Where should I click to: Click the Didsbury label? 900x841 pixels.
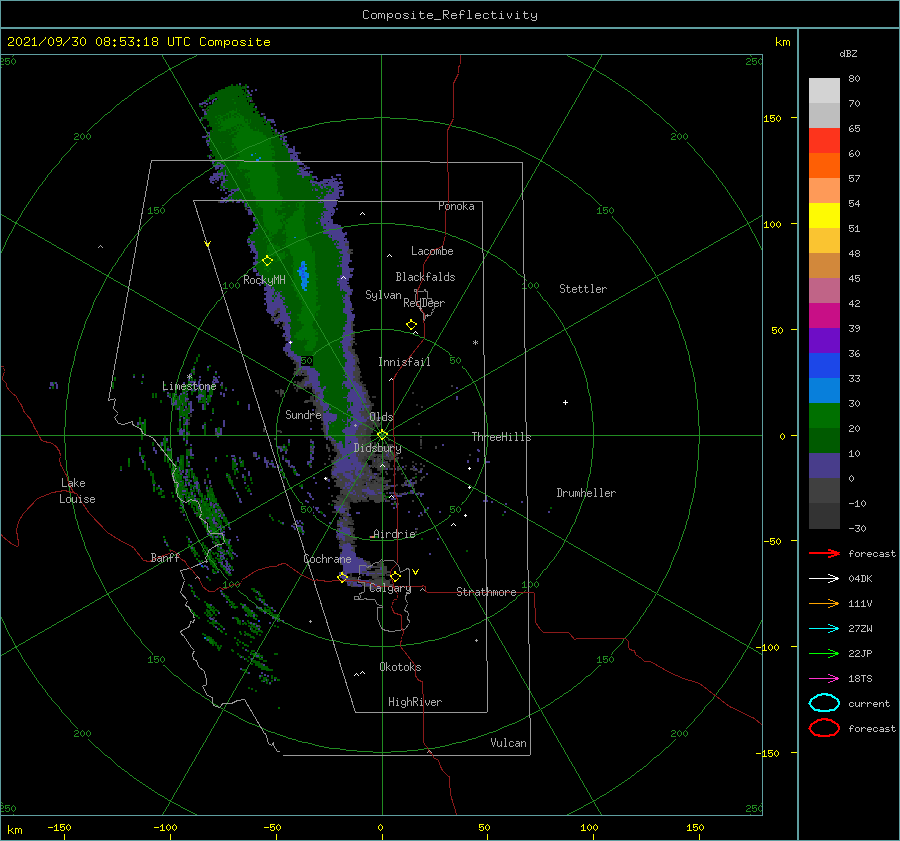pos(377,448)
